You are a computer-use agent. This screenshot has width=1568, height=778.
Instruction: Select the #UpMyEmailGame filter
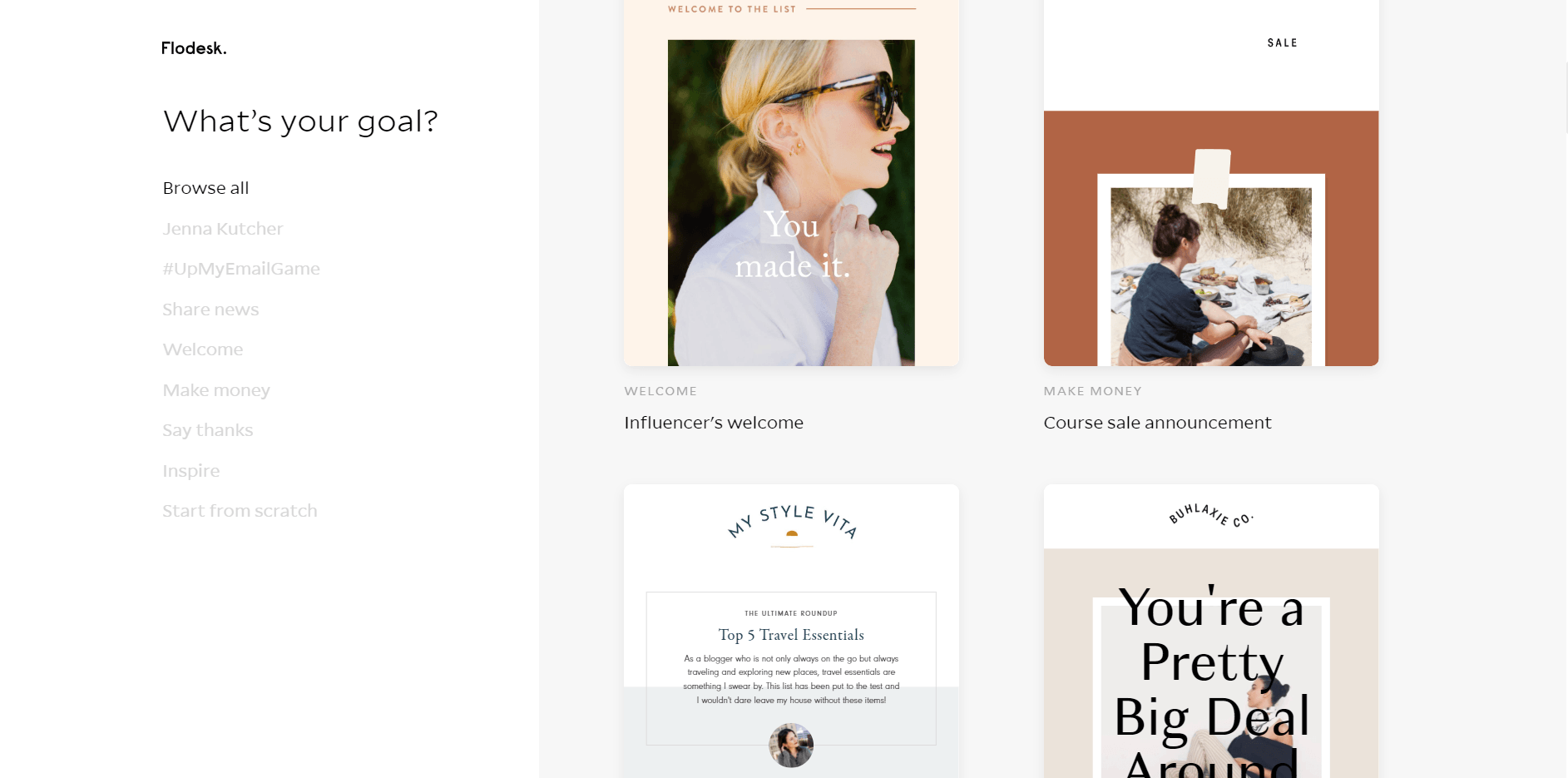(x=241, y=269)
